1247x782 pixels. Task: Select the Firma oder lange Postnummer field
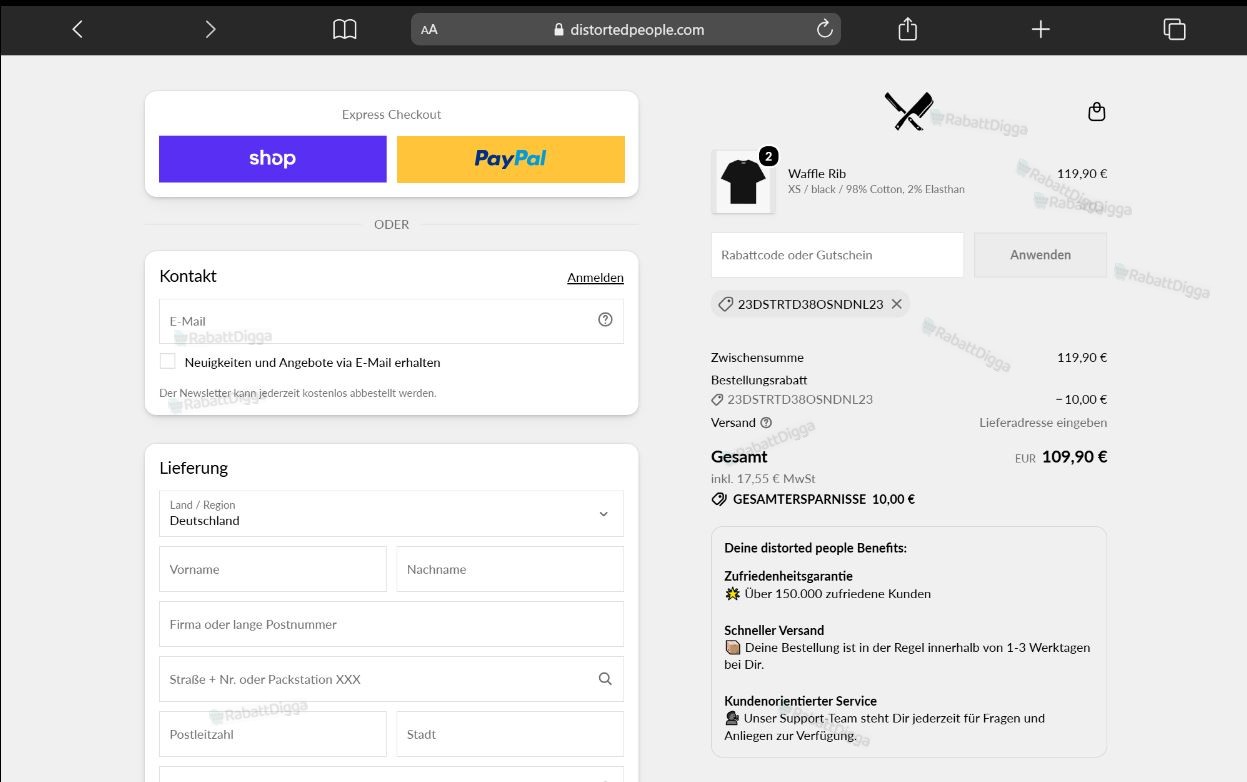391,624
